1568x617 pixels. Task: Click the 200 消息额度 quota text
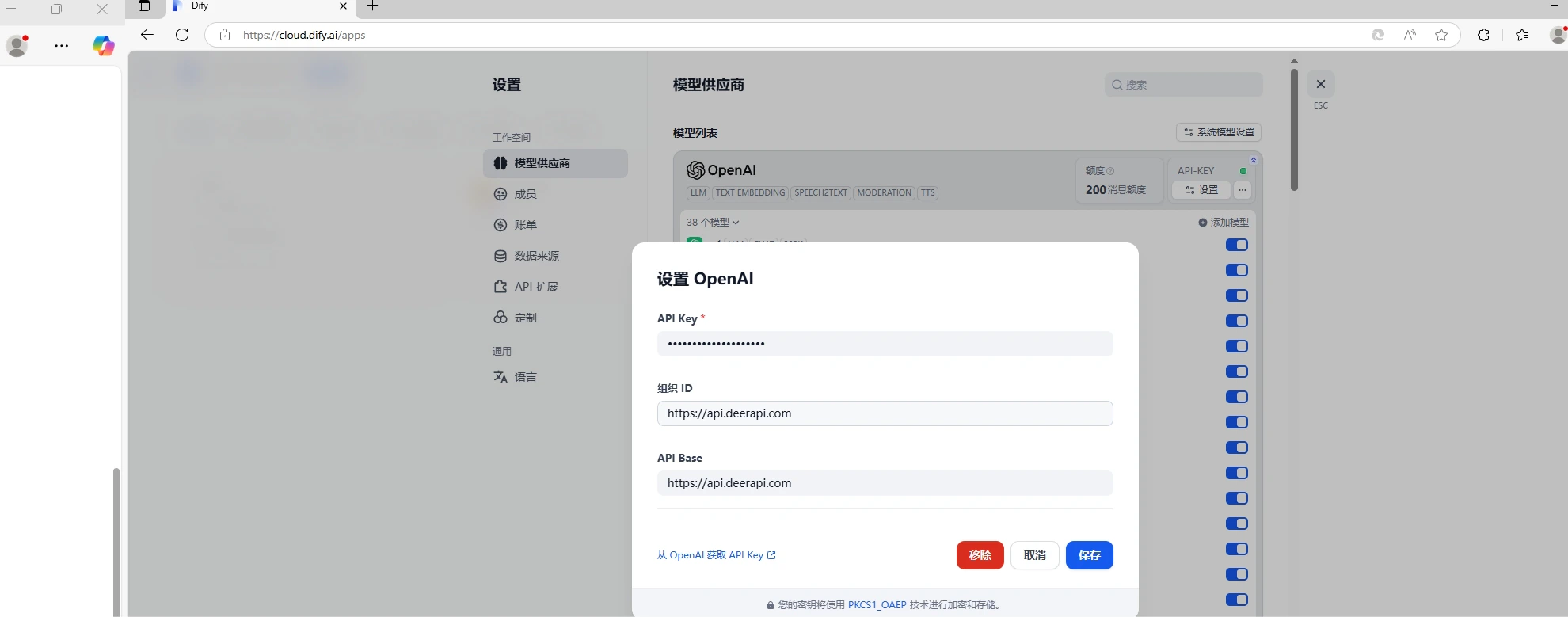tap(1116, 190)
